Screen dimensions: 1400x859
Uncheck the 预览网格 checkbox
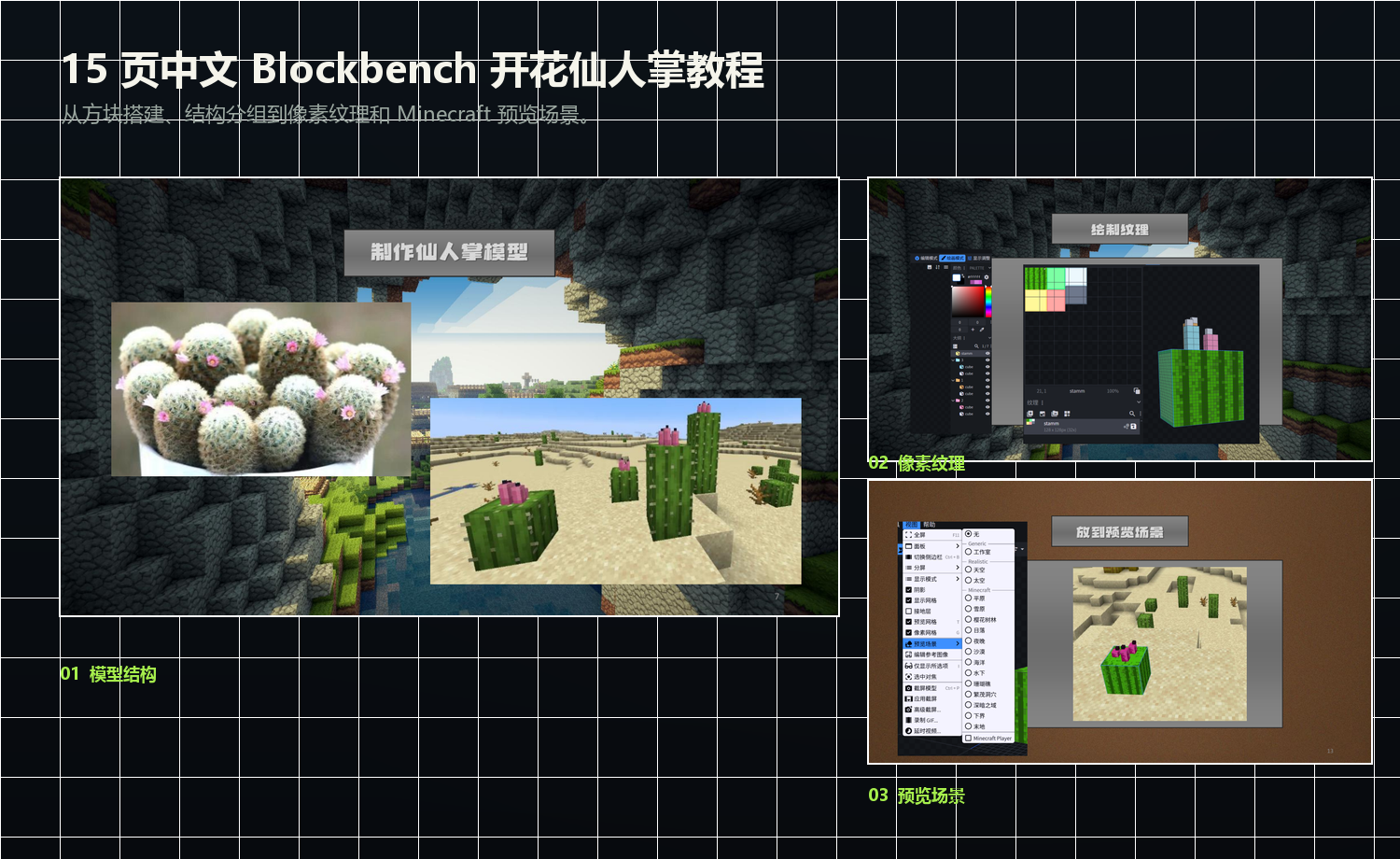908,622
